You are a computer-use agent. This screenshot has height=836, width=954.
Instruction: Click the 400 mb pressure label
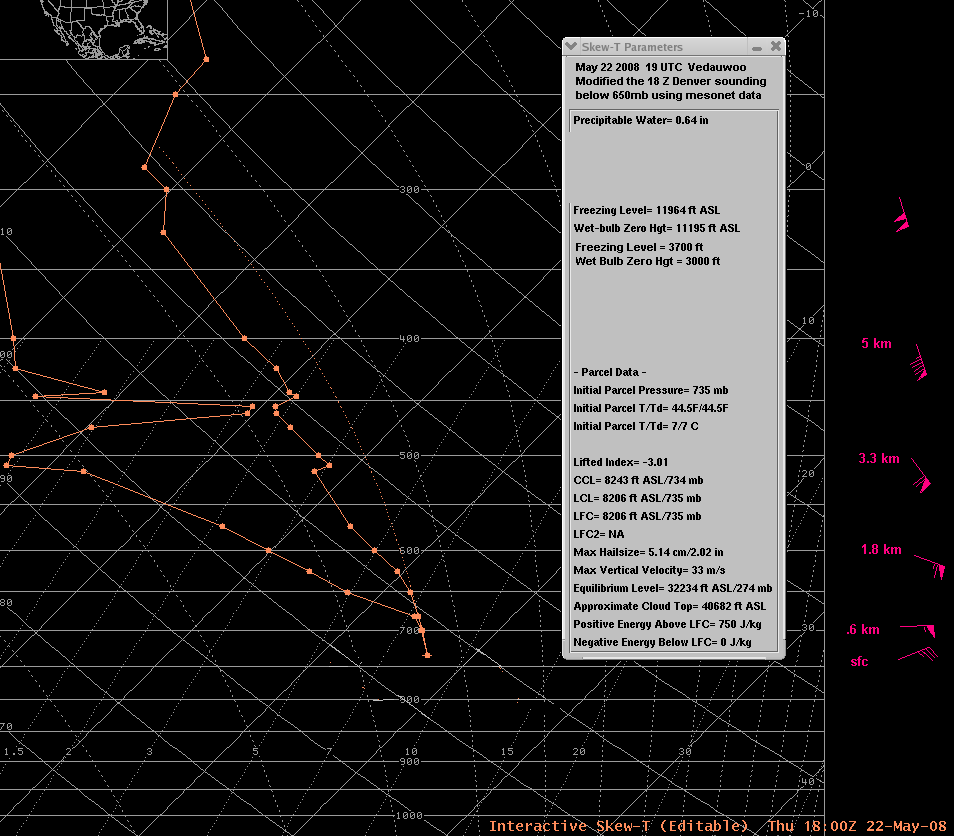pyautogui.click(x=409, y=339)
